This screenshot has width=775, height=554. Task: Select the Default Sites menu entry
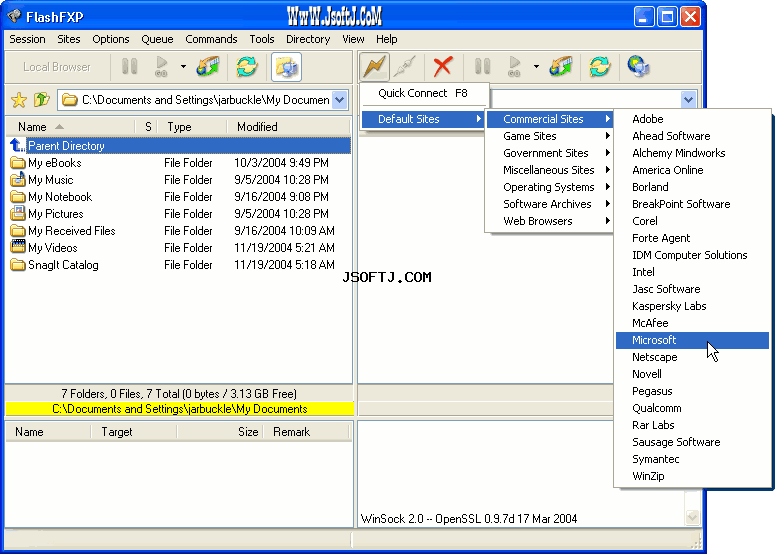pos(423,119)
